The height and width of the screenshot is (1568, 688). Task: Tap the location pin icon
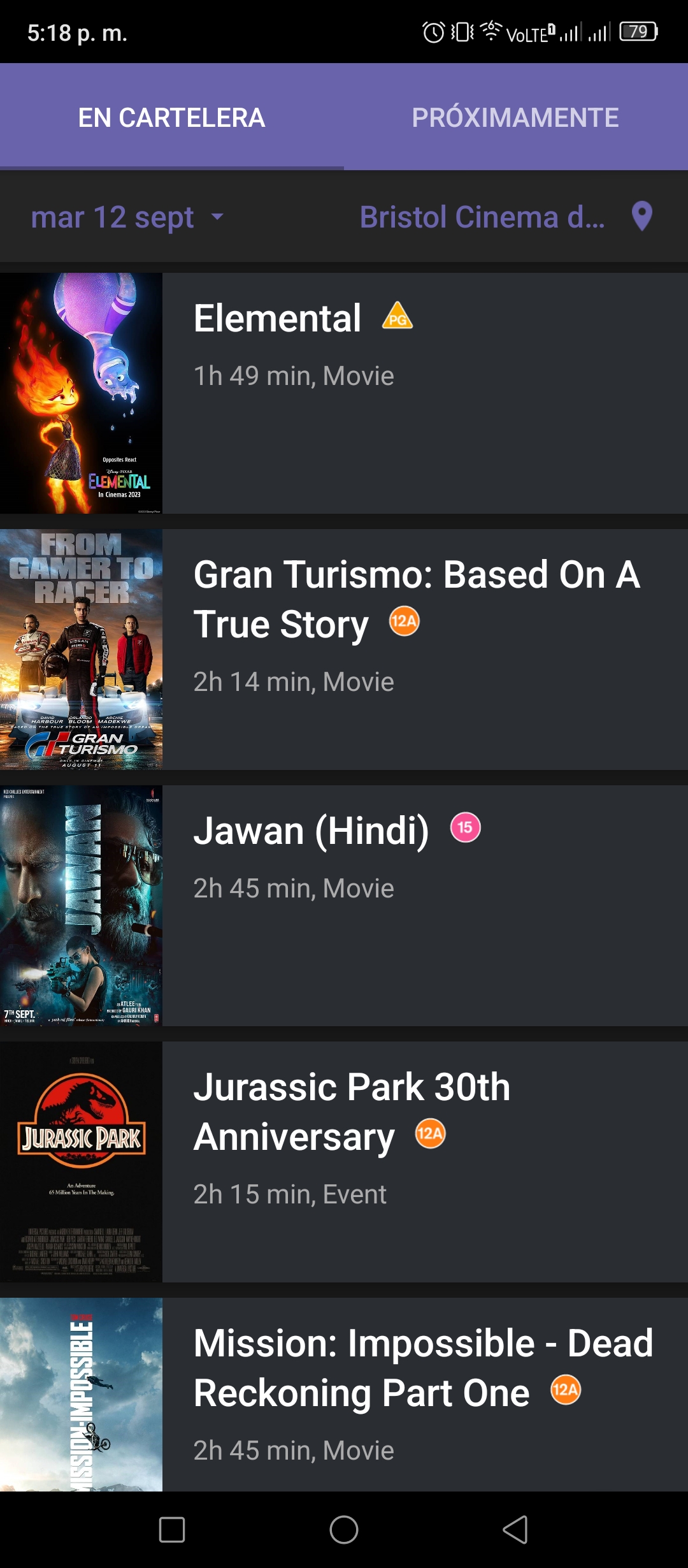coord(641,217)
